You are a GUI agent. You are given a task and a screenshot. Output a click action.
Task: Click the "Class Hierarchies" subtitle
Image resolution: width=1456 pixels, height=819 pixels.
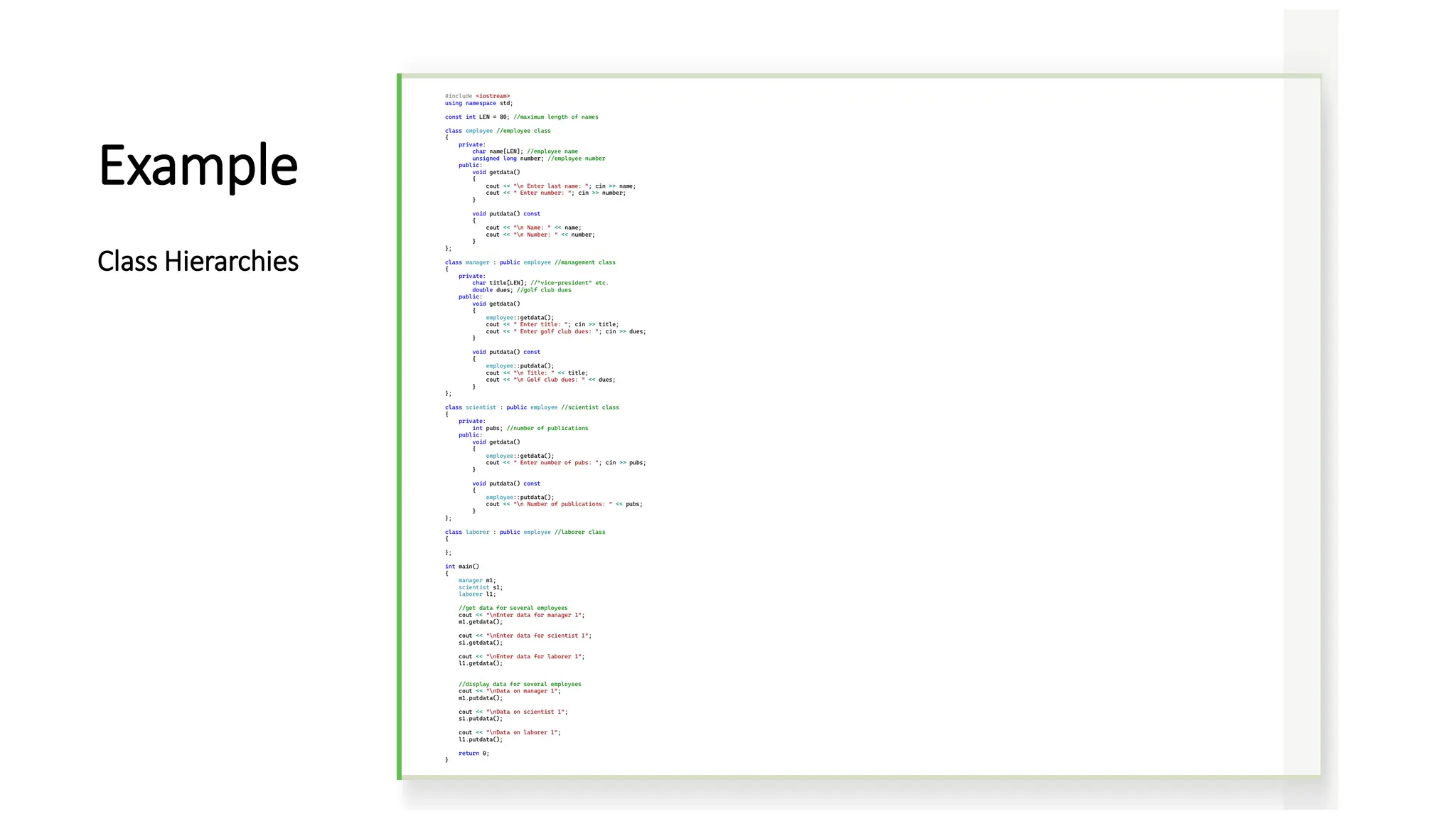pos(198,261)
